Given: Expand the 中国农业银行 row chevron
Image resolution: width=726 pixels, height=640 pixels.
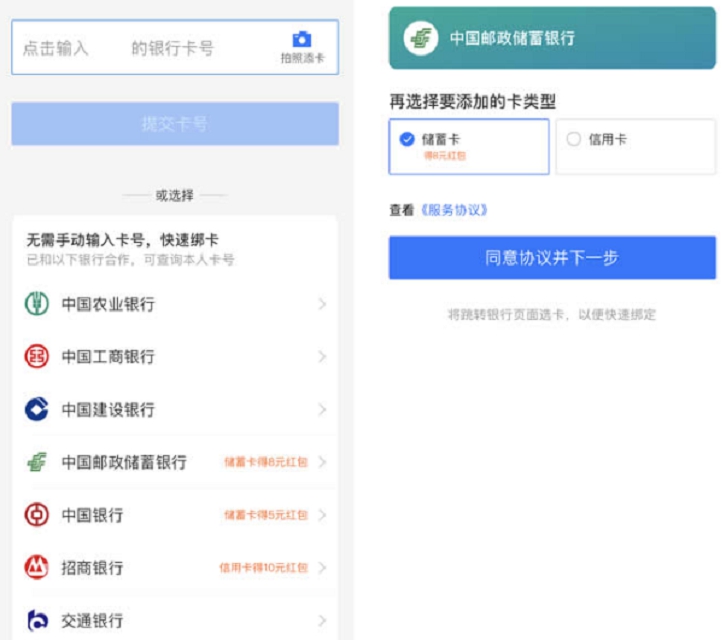Looking at the screenshot, I should coord(322,304).
